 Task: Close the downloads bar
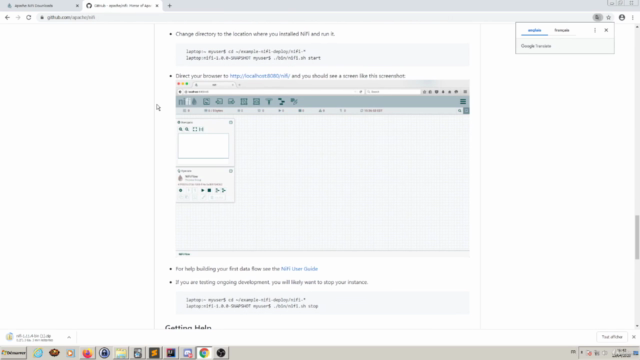(x=633, y=337)
